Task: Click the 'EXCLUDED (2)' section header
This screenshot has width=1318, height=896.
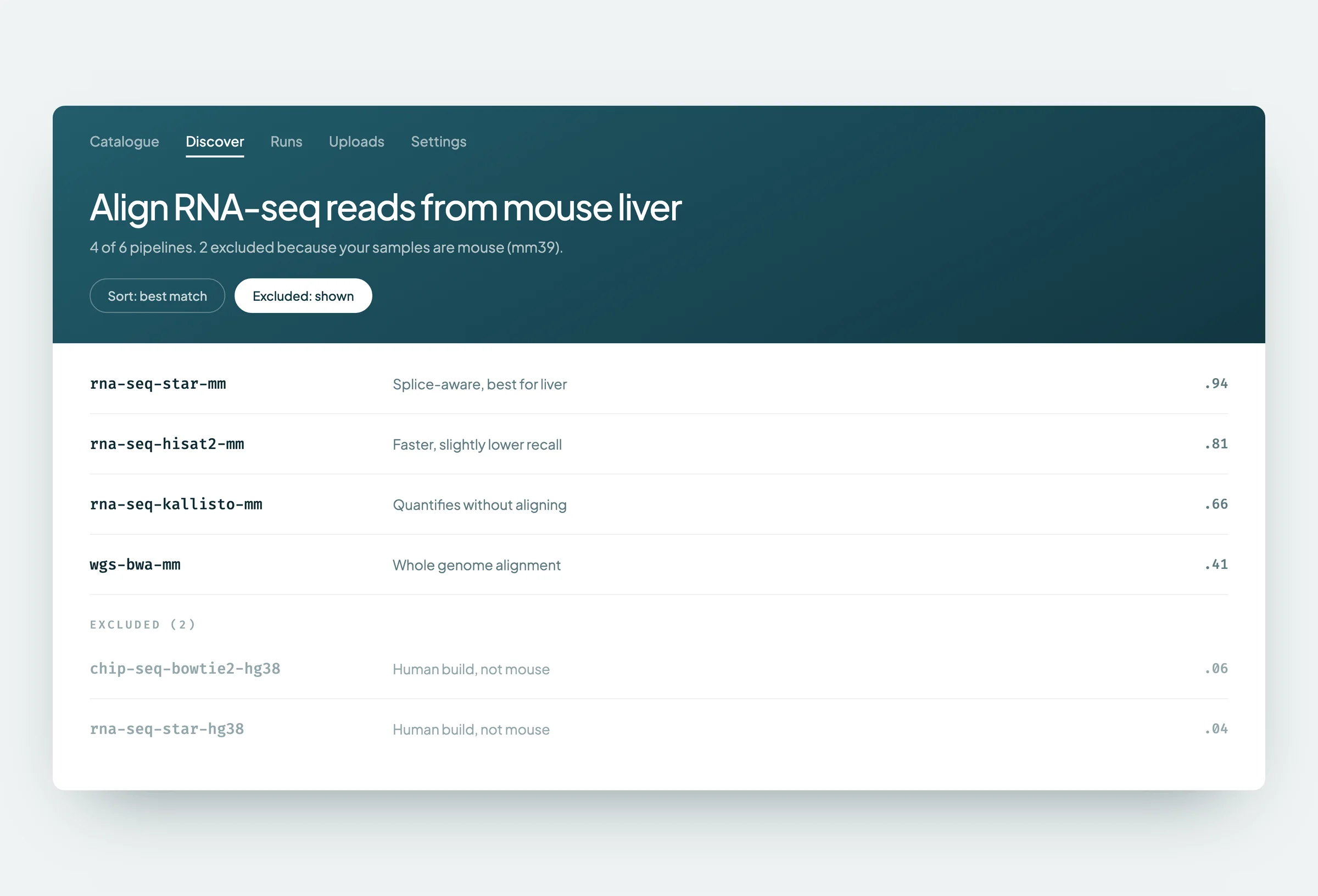Action: (x=143, y=624)
